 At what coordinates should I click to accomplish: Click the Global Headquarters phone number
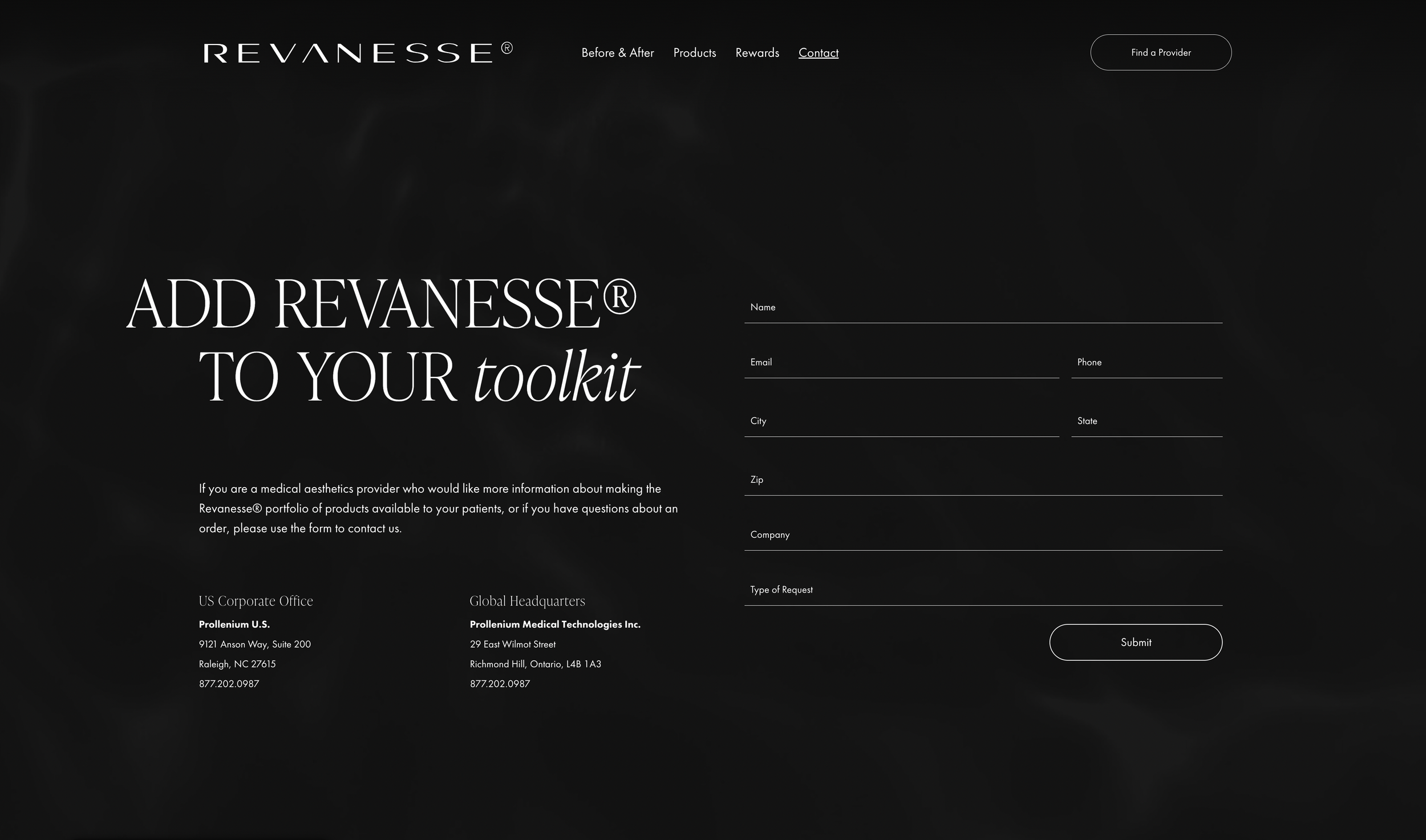(500, 684)
